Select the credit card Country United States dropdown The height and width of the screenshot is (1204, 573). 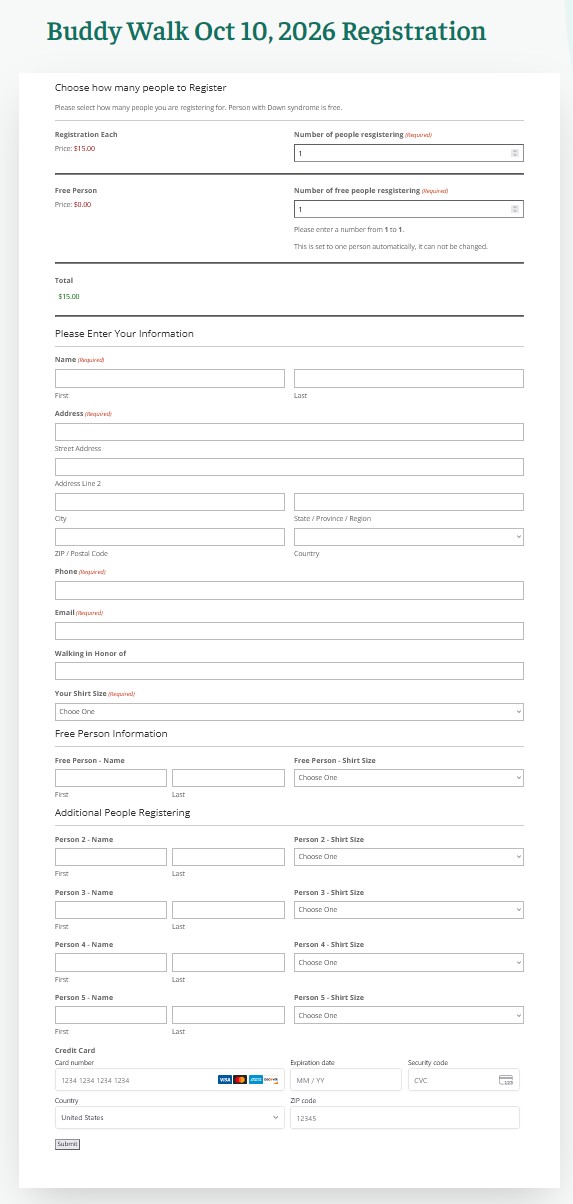pyautogui.click(x=170, y=1117)
